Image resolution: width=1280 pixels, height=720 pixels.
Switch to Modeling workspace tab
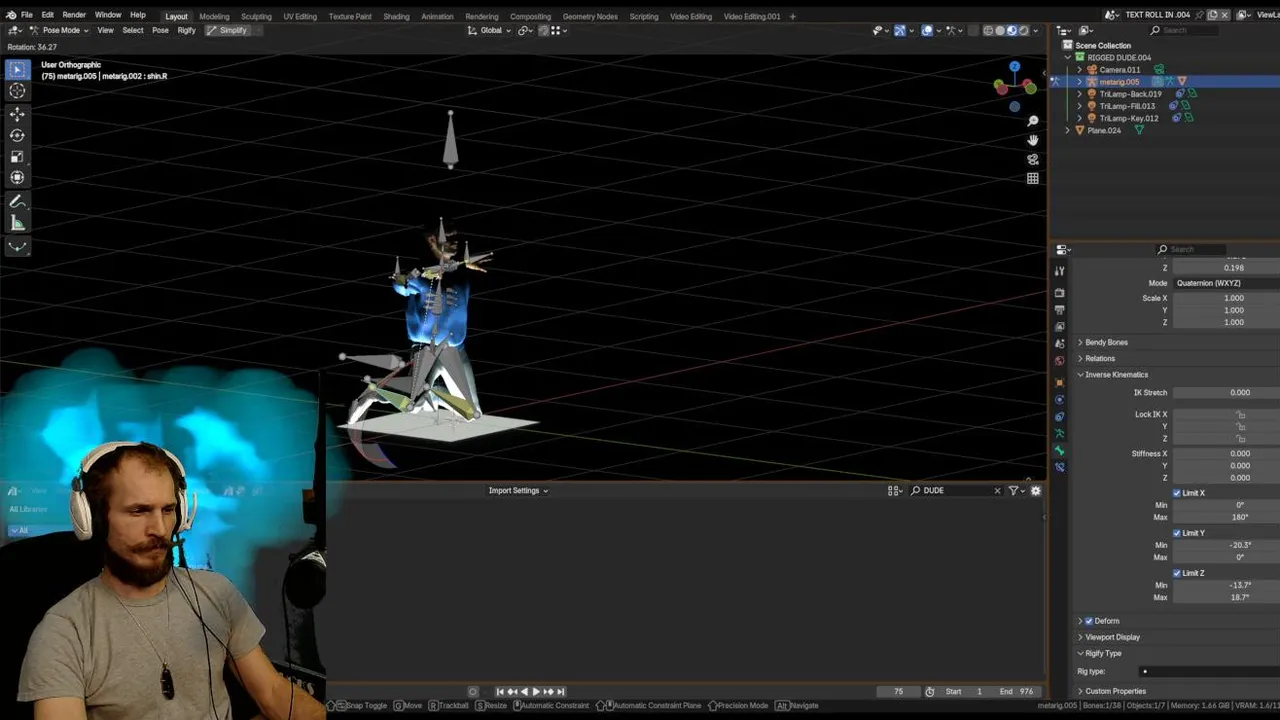tap(214, 16)
